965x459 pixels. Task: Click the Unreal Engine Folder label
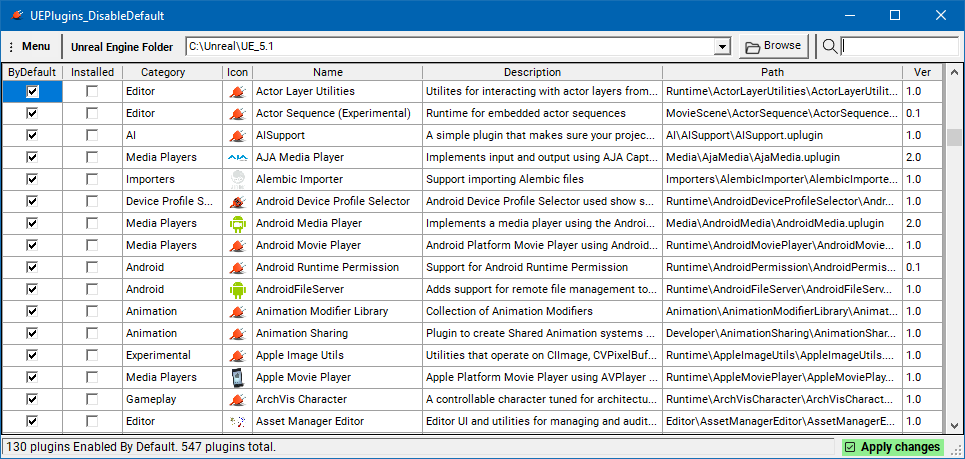point(122,47)
